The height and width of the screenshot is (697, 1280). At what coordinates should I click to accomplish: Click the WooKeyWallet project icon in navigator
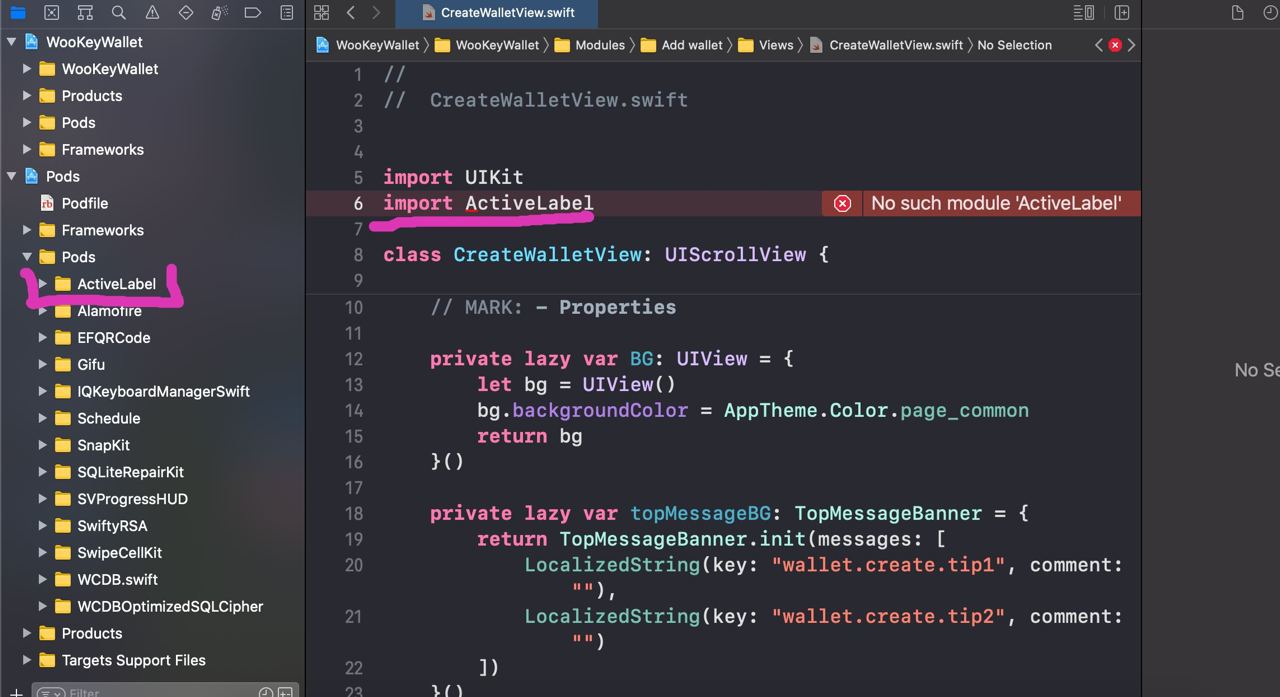pos(30,42)
